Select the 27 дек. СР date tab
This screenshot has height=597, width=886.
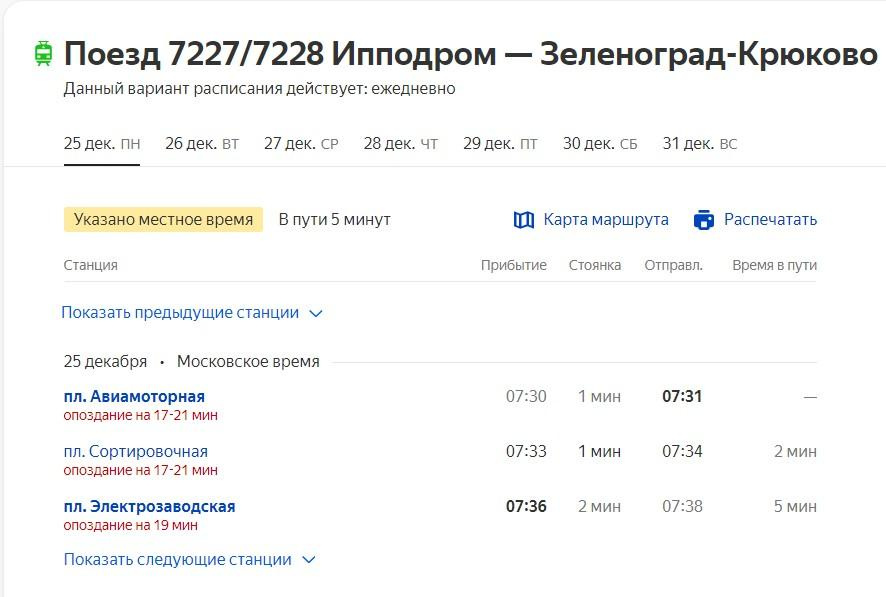[301, 144]
